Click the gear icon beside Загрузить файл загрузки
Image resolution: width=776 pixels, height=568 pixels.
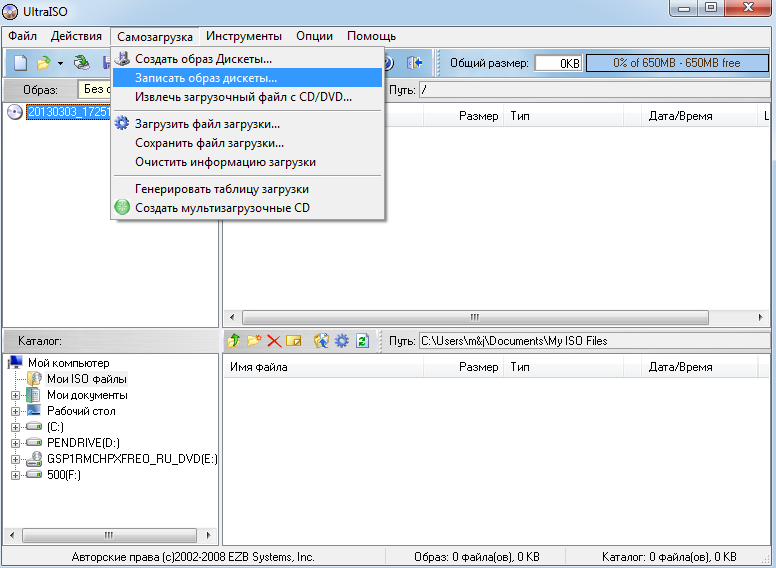[x=122, y=123]
